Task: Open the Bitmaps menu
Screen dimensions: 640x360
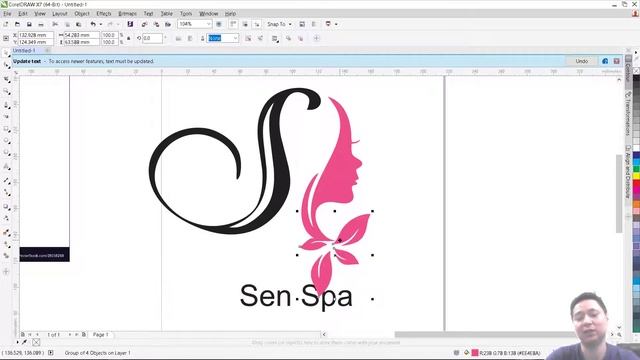Action: 127,14
